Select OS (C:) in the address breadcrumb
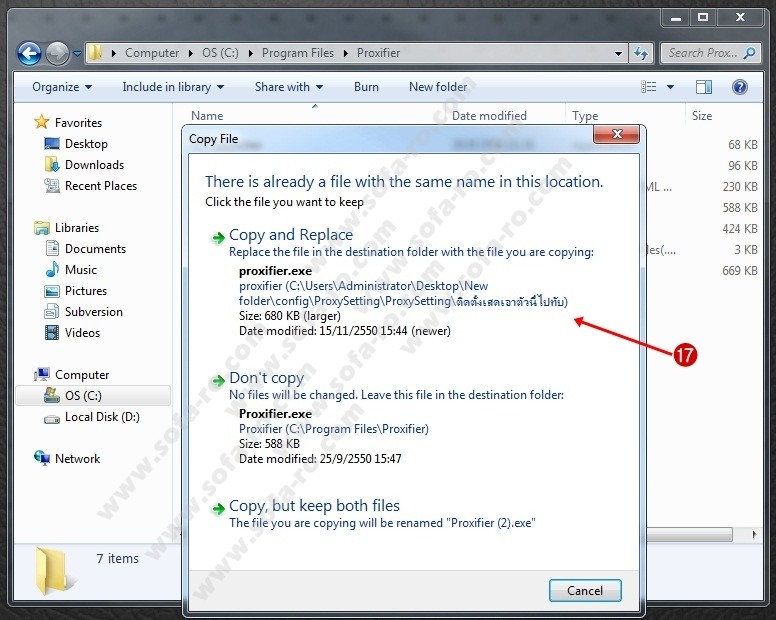Screen dimensions: 776x620 pyautogui.click(x=220, y=53)
